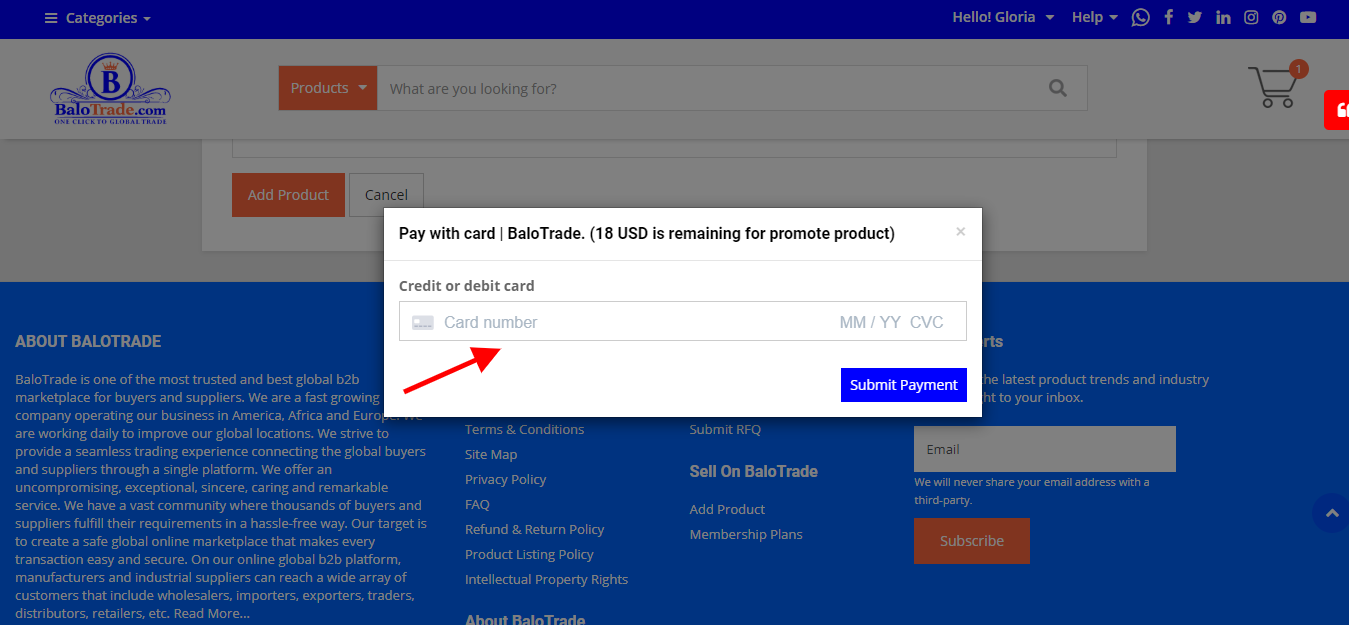Click the ABOUT BALOTRADE heading

tap(88, 341)
